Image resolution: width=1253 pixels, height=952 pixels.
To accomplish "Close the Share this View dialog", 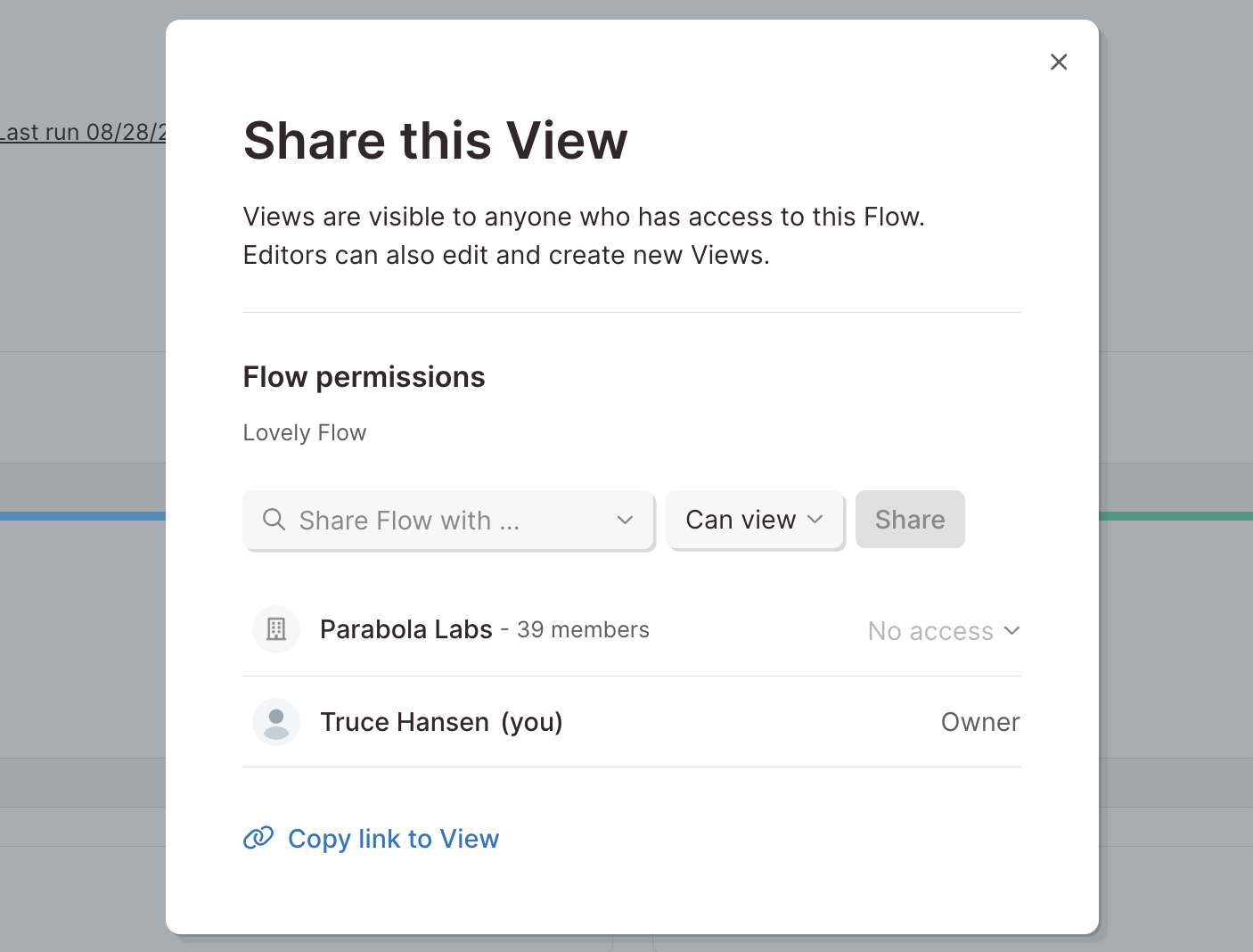I will 1059,62.
